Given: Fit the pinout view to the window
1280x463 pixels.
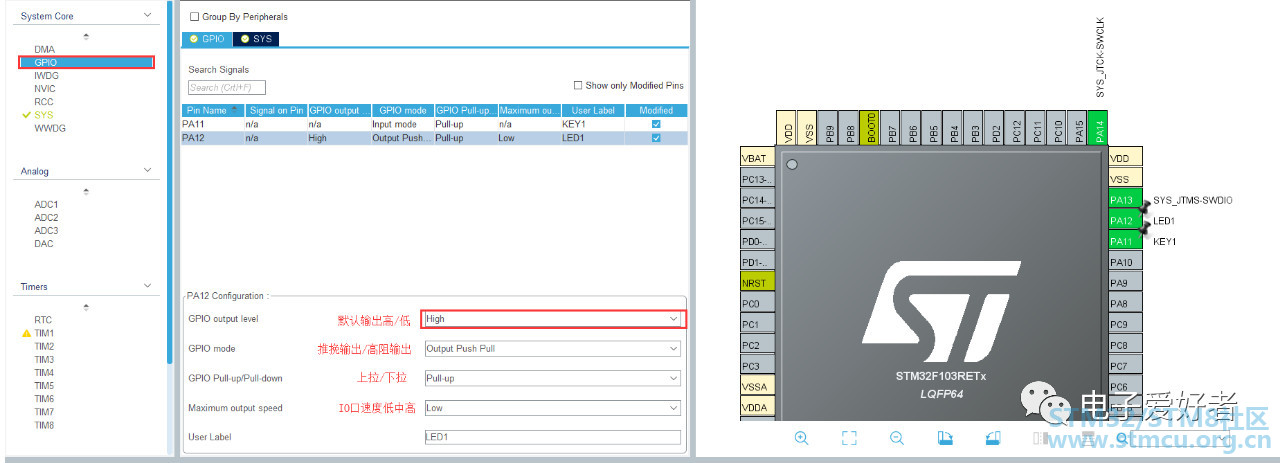Looking at the screenshot, I should pyautogui.click(x=849, y=438).
